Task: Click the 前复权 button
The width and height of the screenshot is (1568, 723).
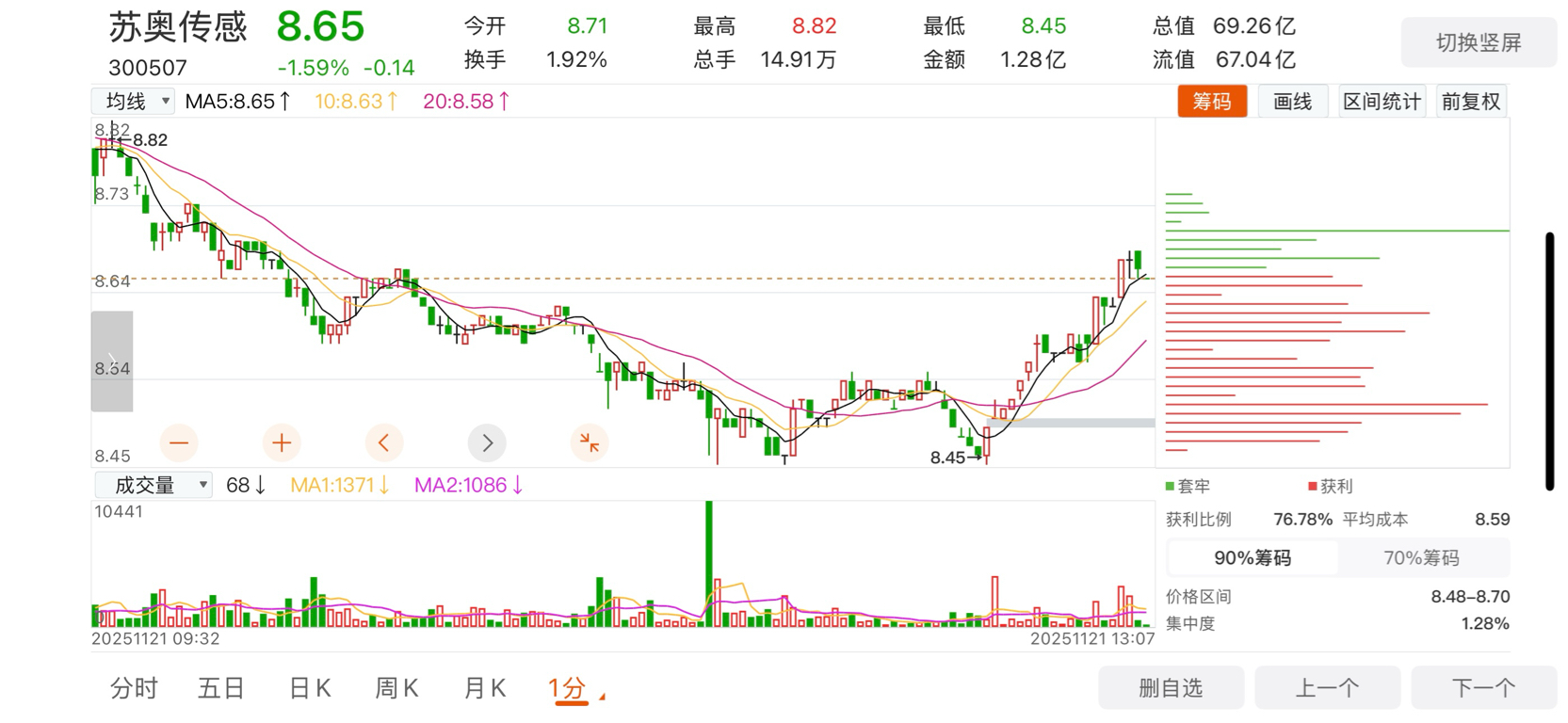Action: pyautogui.click(x=1470, y=101)
